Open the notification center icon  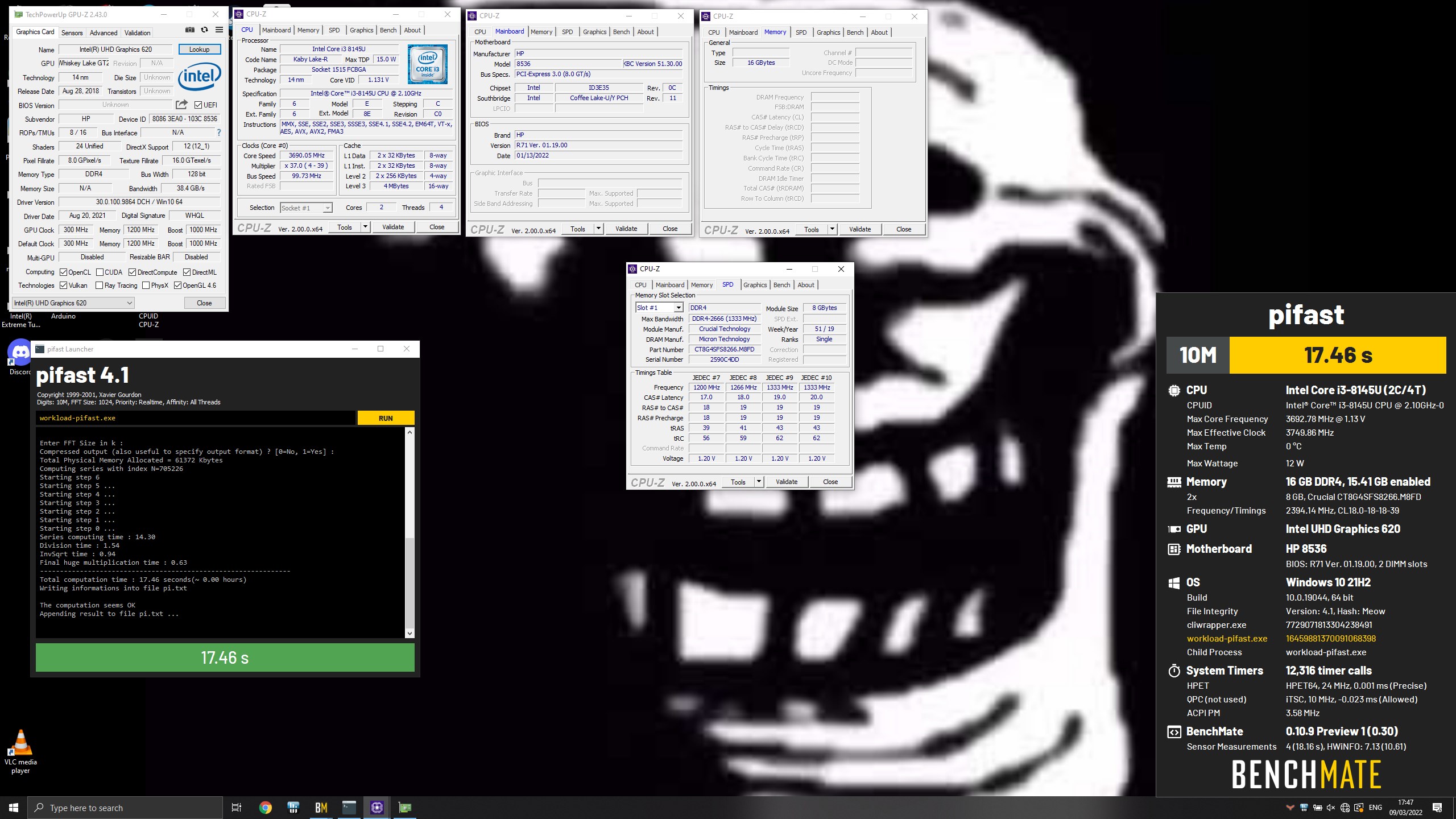(1437, 808)
